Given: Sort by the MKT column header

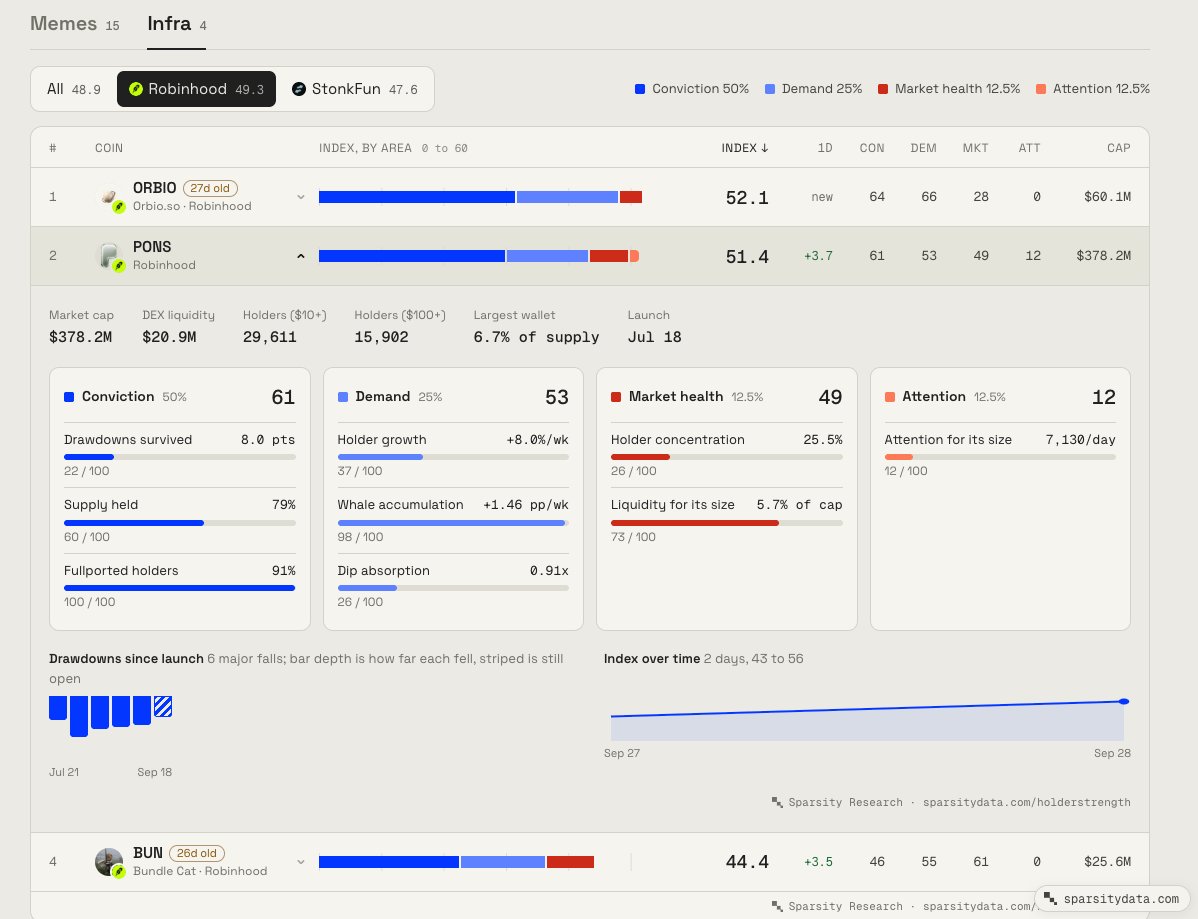Looking at the screenshot, I should click(x=975, y=148).
